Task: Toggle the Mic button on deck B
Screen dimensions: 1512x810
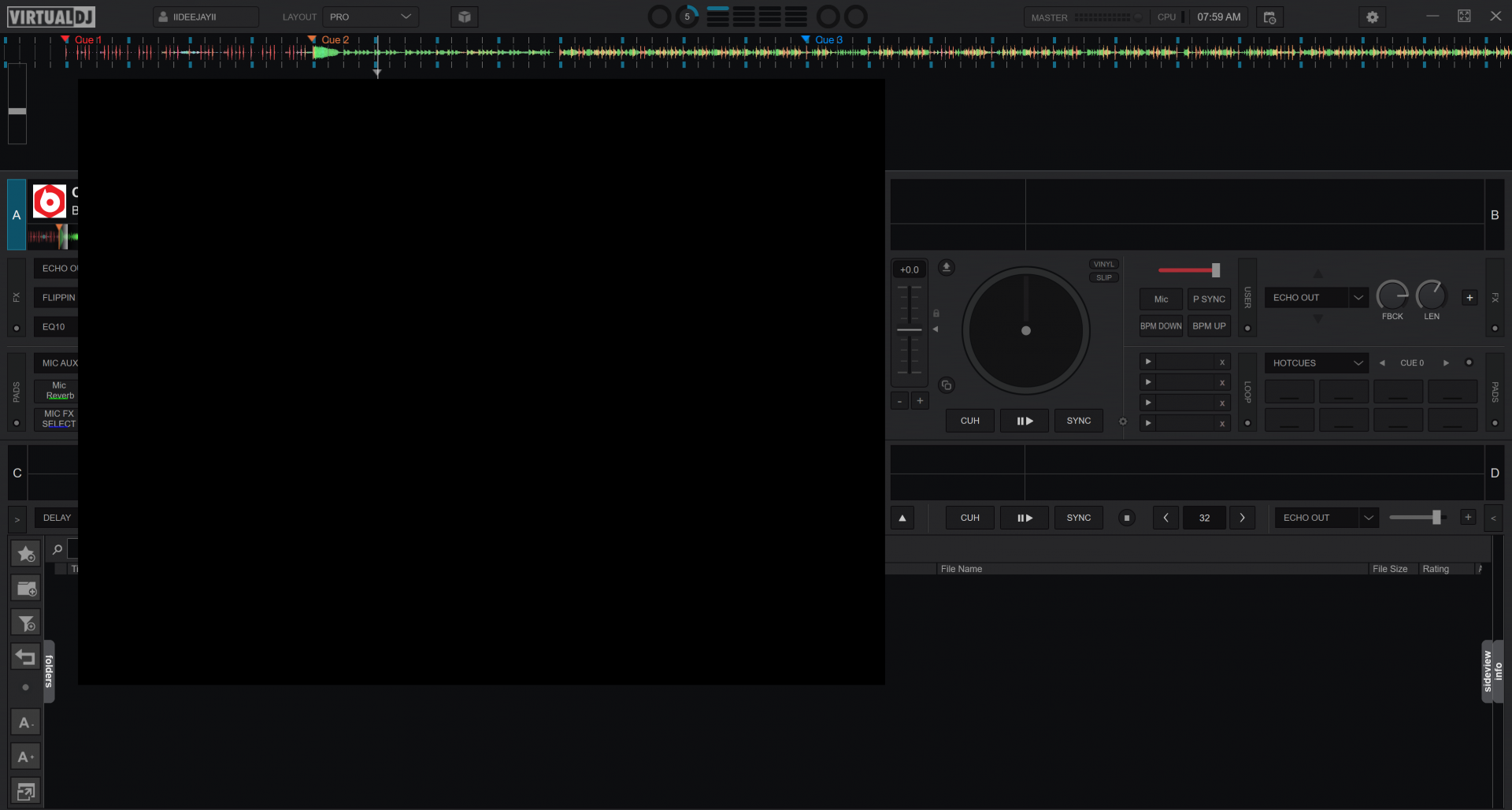Action: (1160, 299)
